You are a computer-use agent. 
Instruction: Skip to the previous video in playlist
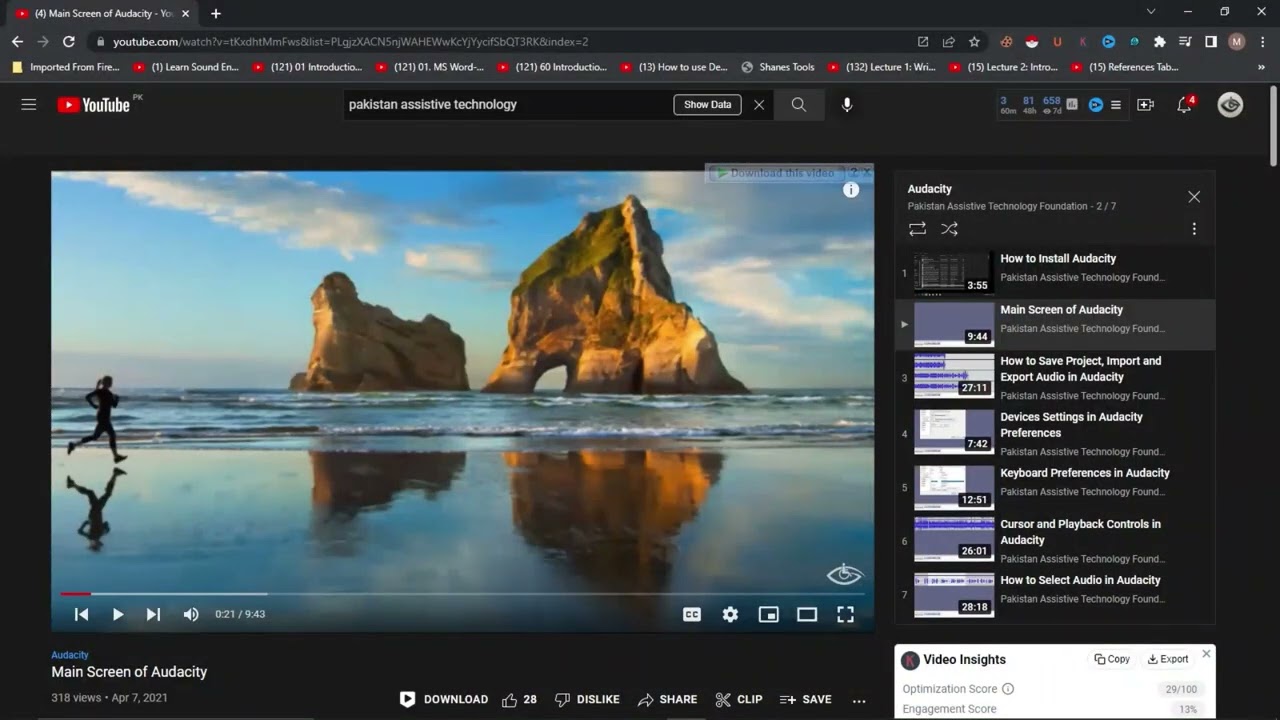(x=82, y=614)
